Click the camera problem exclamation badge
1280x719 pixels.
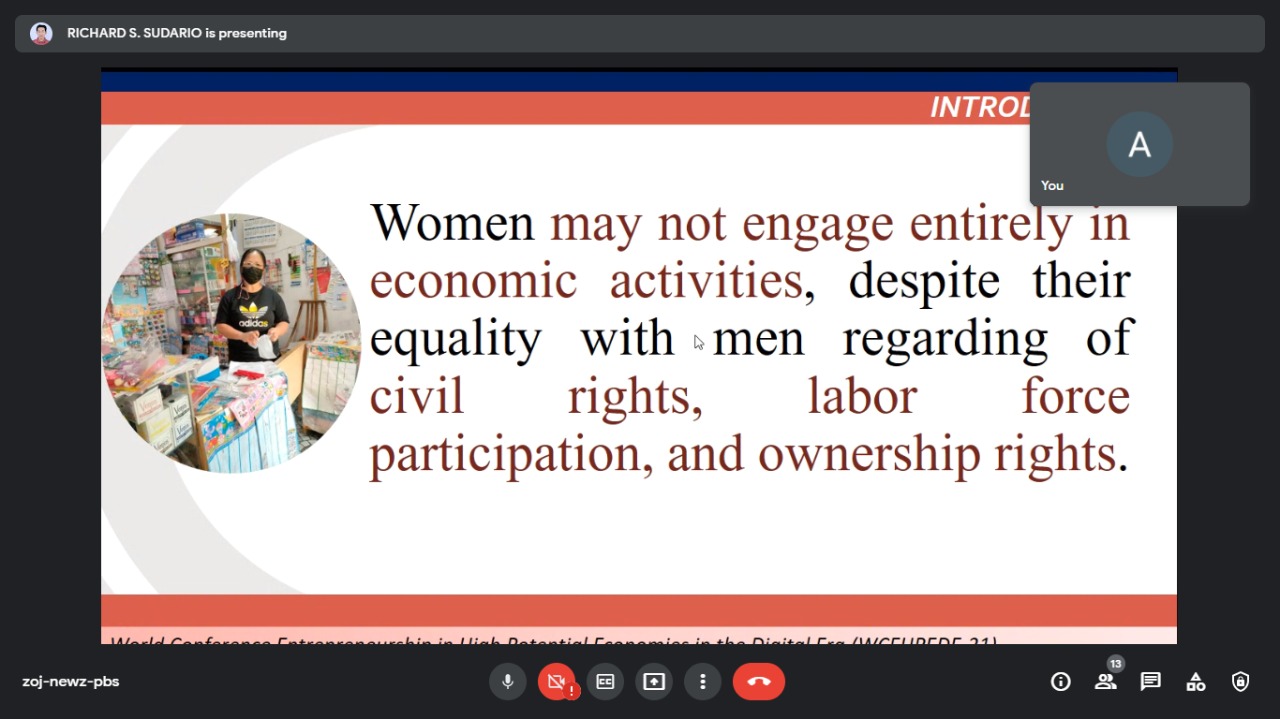pyautogui.click(x=571, y=691)
